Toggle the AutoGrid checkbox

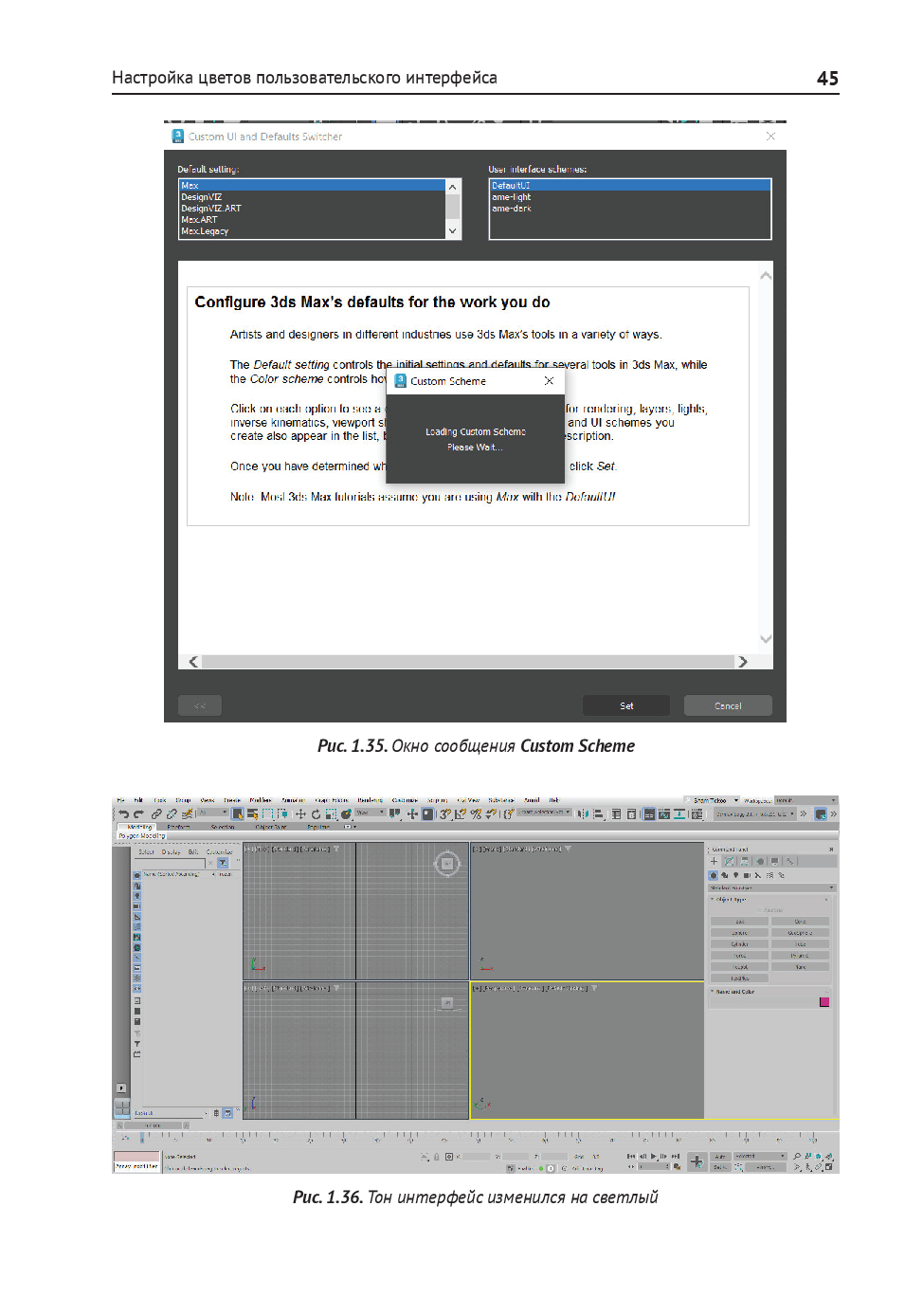[760, 910]
